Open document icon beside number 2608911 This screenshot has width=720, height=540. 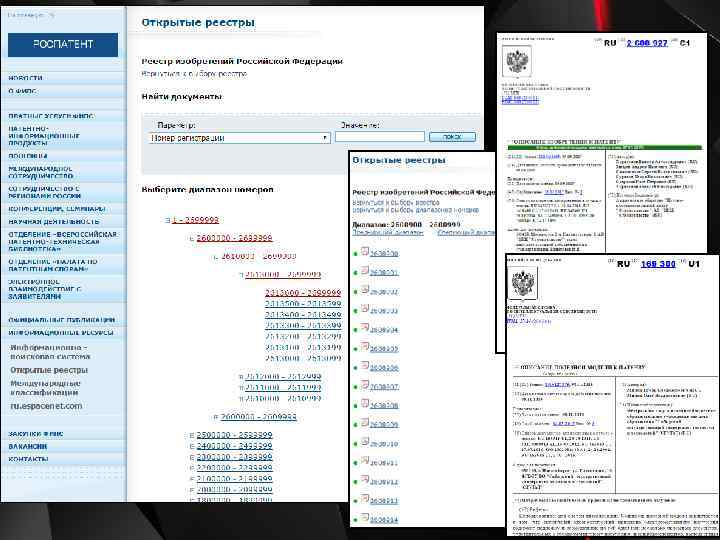(365, 461)
